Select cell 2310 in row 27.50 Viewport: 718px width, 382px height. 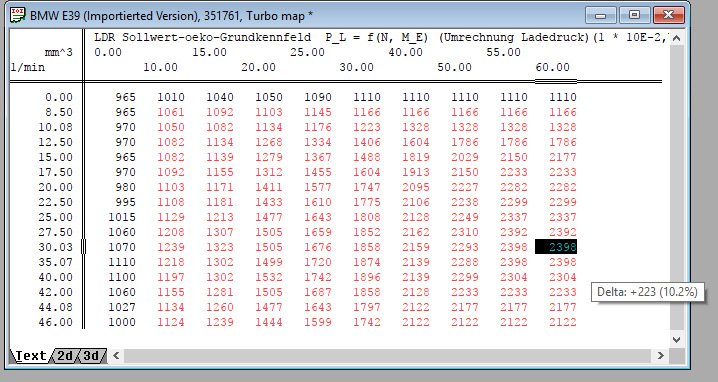click(465, 232)
